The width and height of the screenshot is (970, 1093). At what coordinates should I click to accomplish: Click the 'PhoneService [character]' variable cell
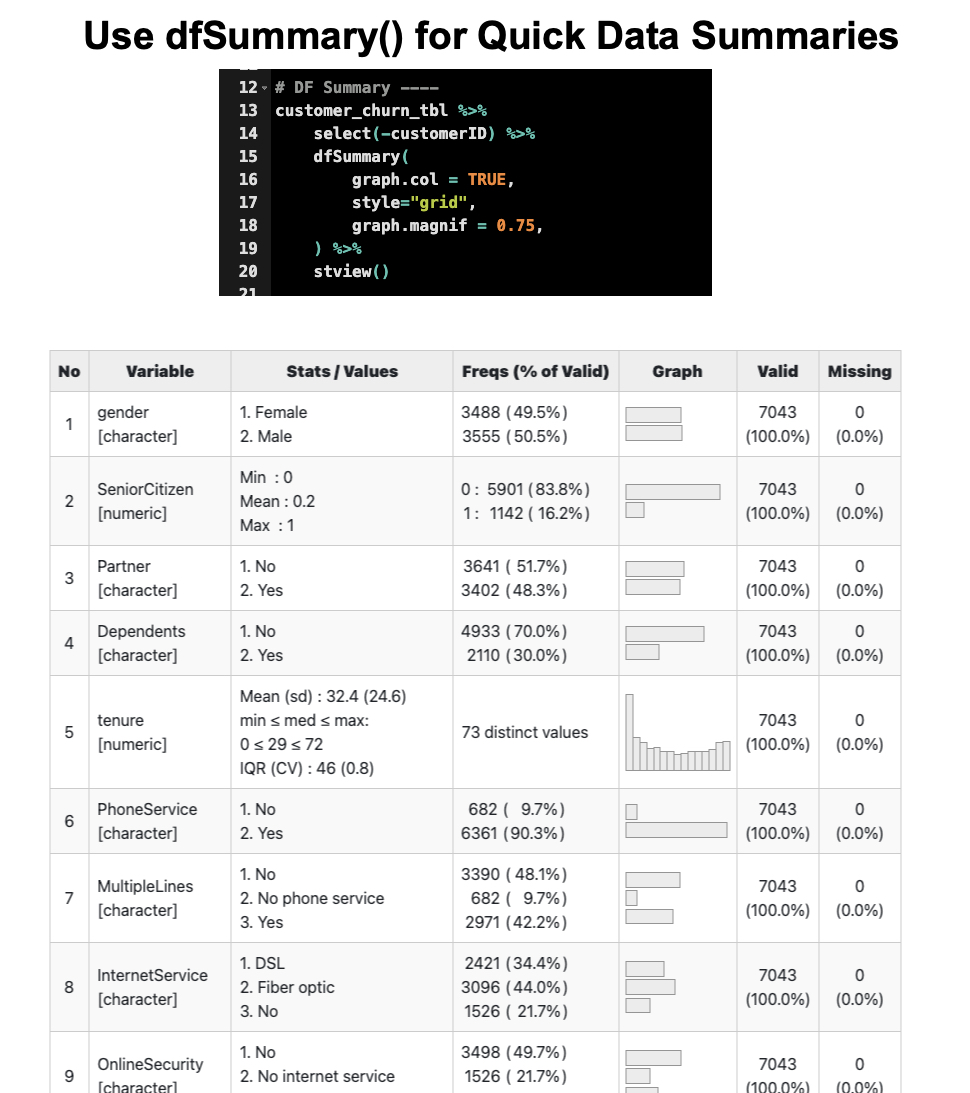coord(160,821)
